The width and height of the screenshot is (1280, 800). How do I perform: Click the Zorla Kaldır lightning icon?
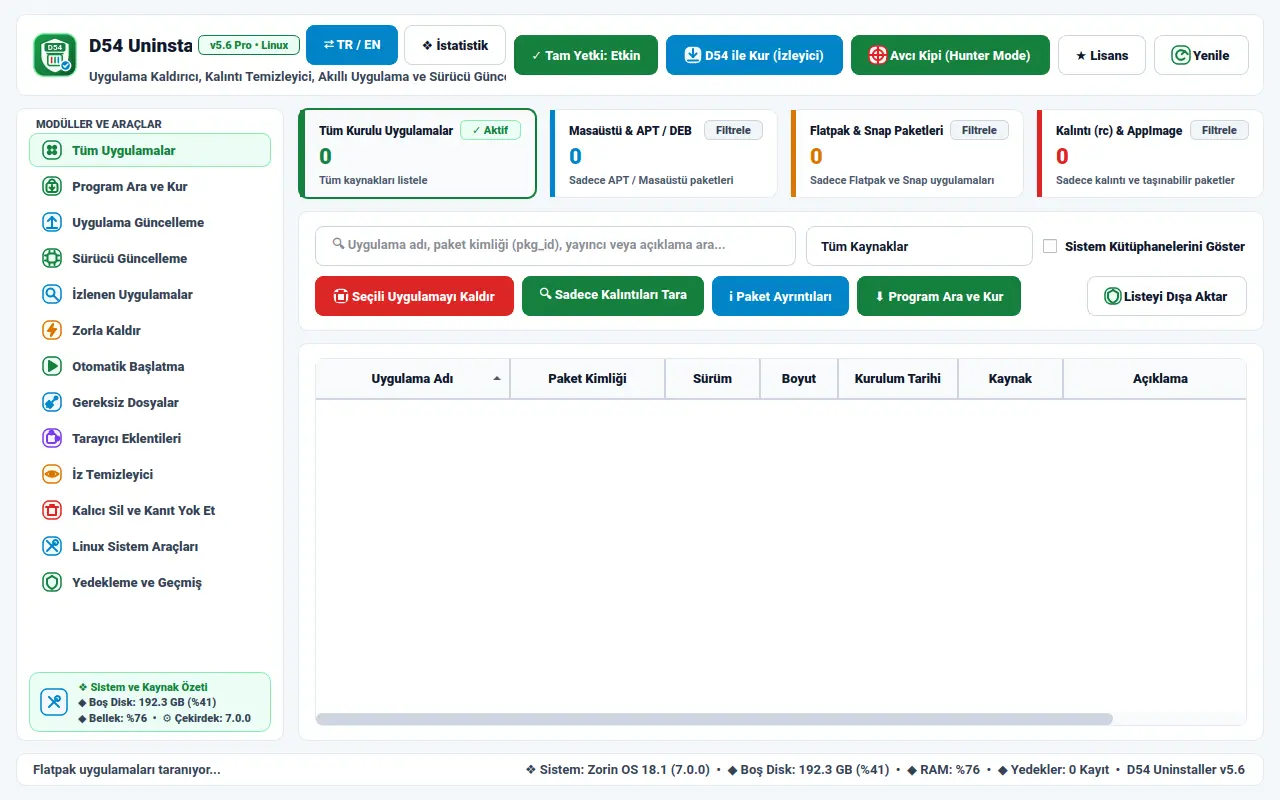coord(52,330)
